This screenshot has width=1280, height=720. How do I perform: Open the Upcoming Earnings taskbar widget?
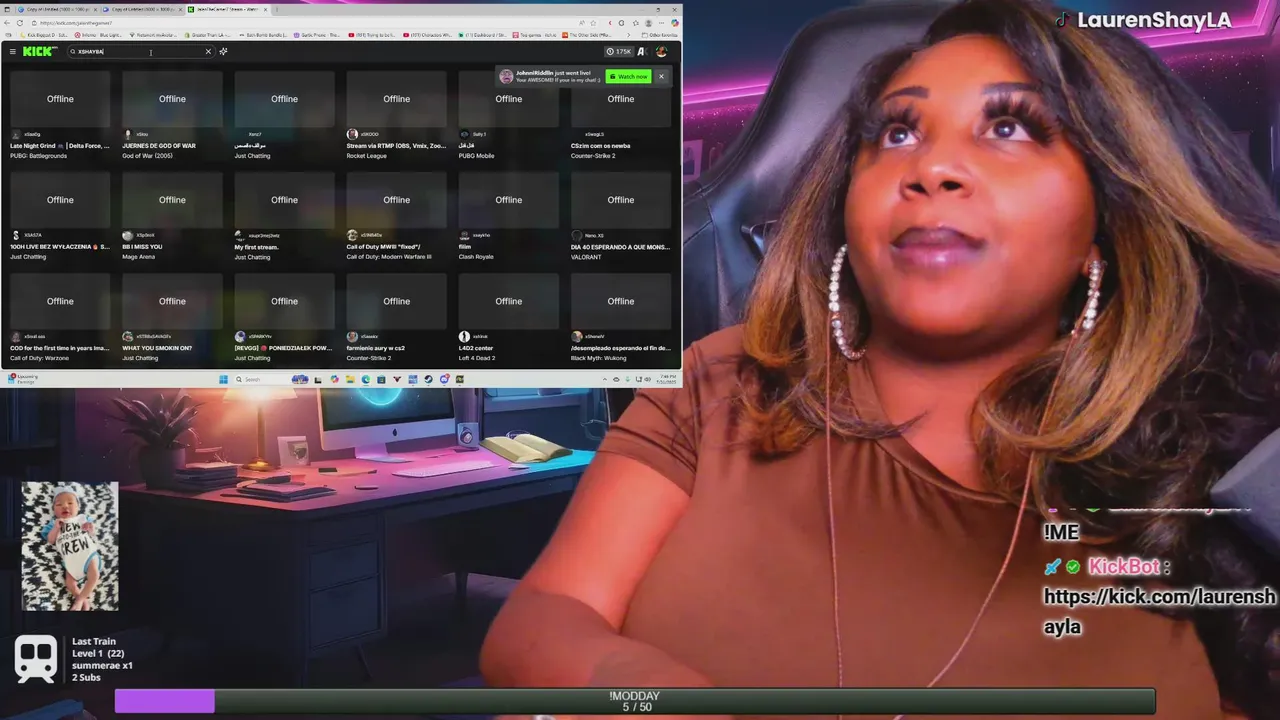[x=22, y=379]
